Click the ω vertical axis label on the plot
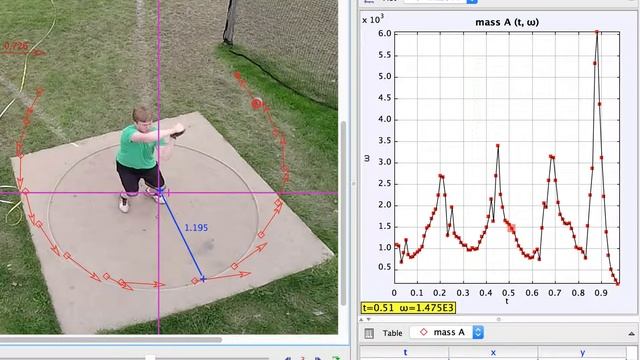The height and width of the screenshot is (360, 640). click(367, 158)
